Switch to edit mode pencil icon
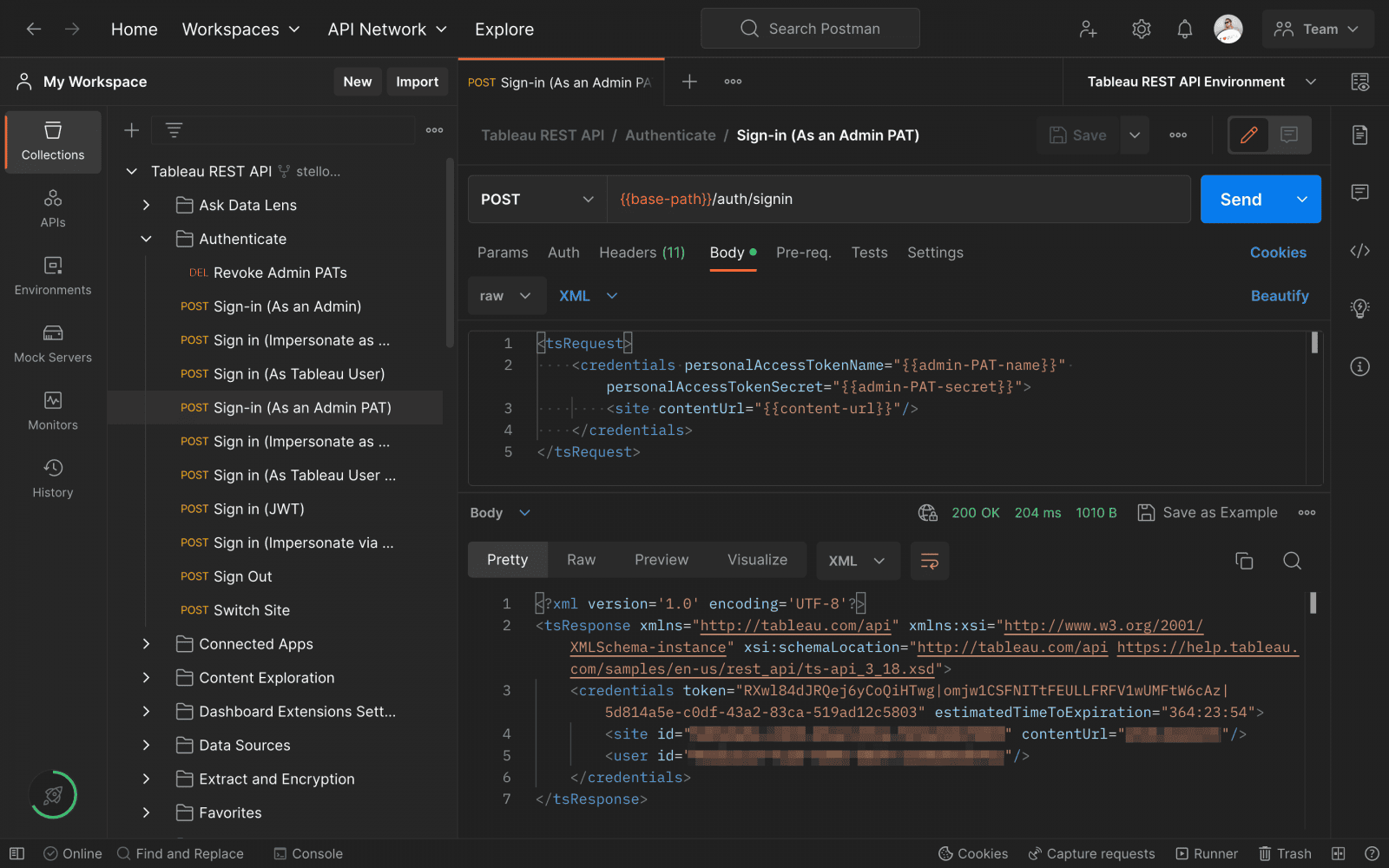Viewport: 1389px width, 868px height. point(1249,135)
